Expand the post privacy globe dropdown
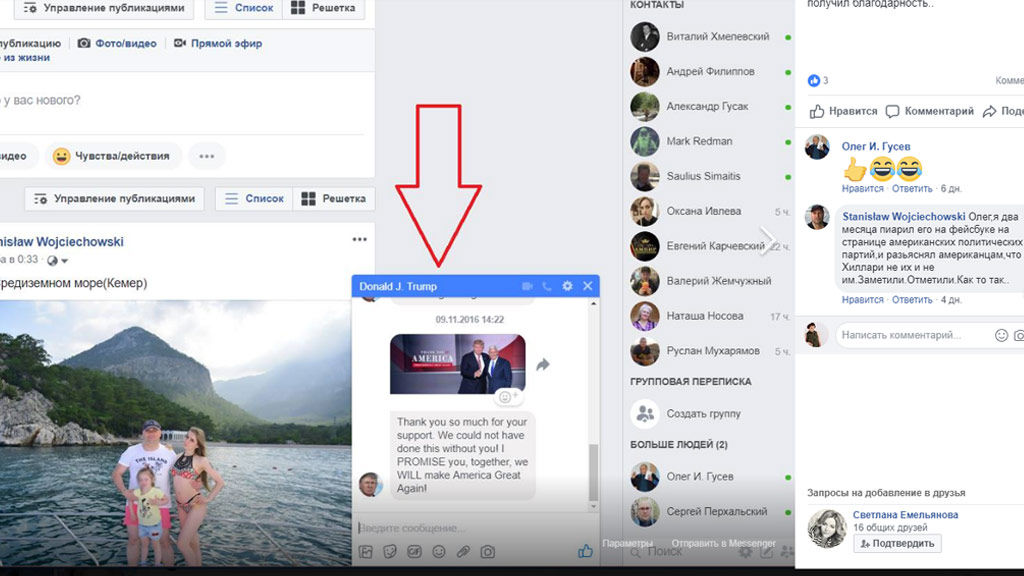This screenshot has width=1024, height=576. (57, 261)
